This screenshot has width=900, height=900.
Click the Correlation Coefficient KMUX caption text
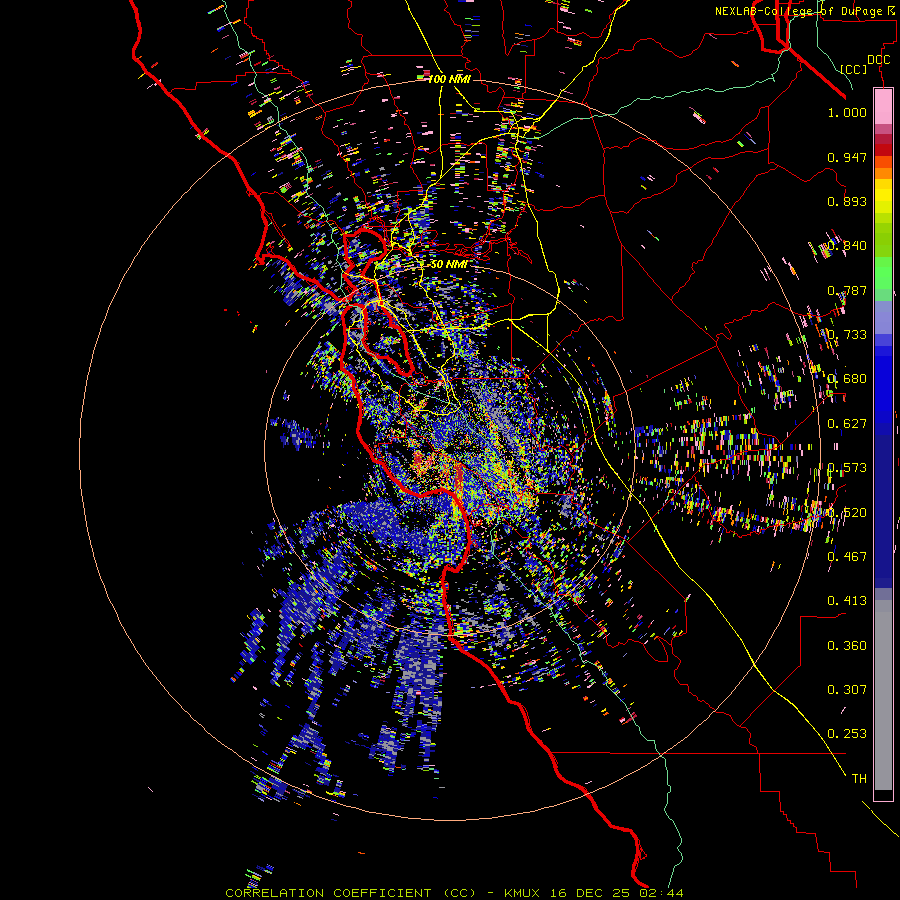pyautogui.click(x=454, y=893)
